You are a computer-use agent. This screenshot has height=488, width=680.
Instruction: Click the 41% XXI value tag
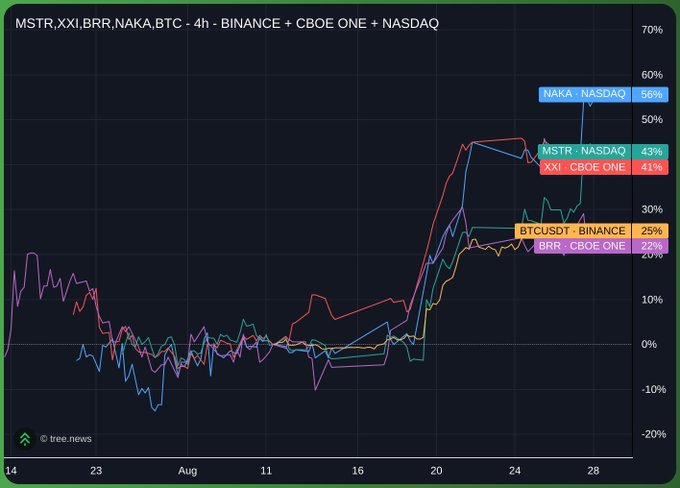tap(651, 167)
